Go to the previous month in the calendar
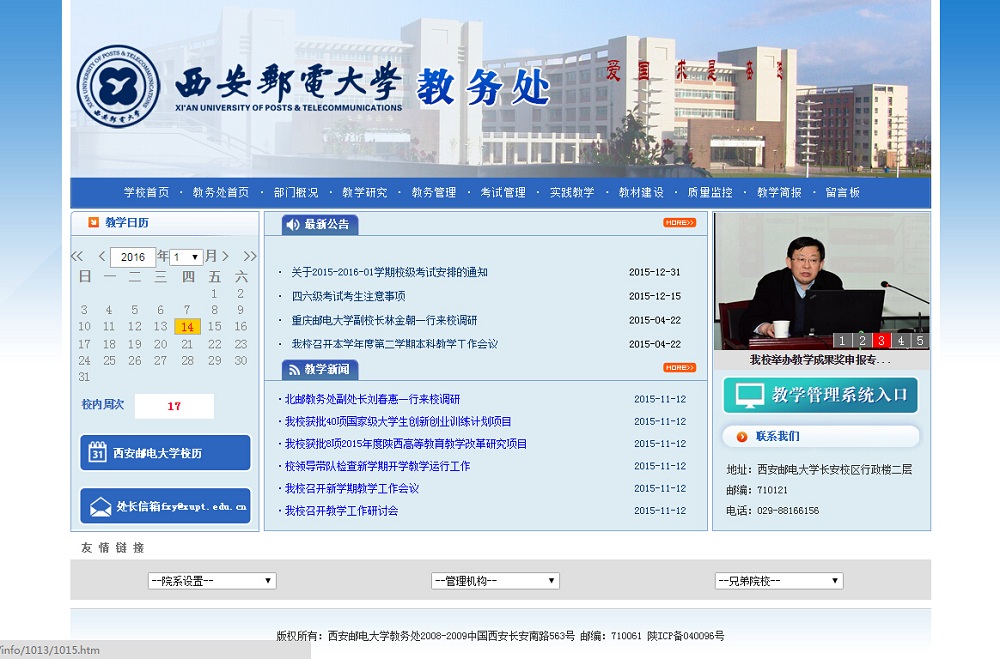1000x659 pixels. click(x=102, y=256)
